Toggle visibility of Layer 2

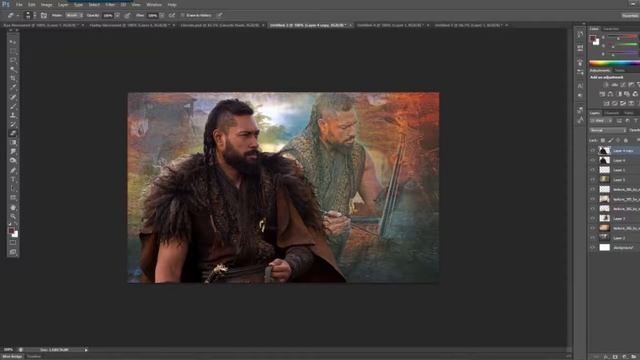(593, 238)
